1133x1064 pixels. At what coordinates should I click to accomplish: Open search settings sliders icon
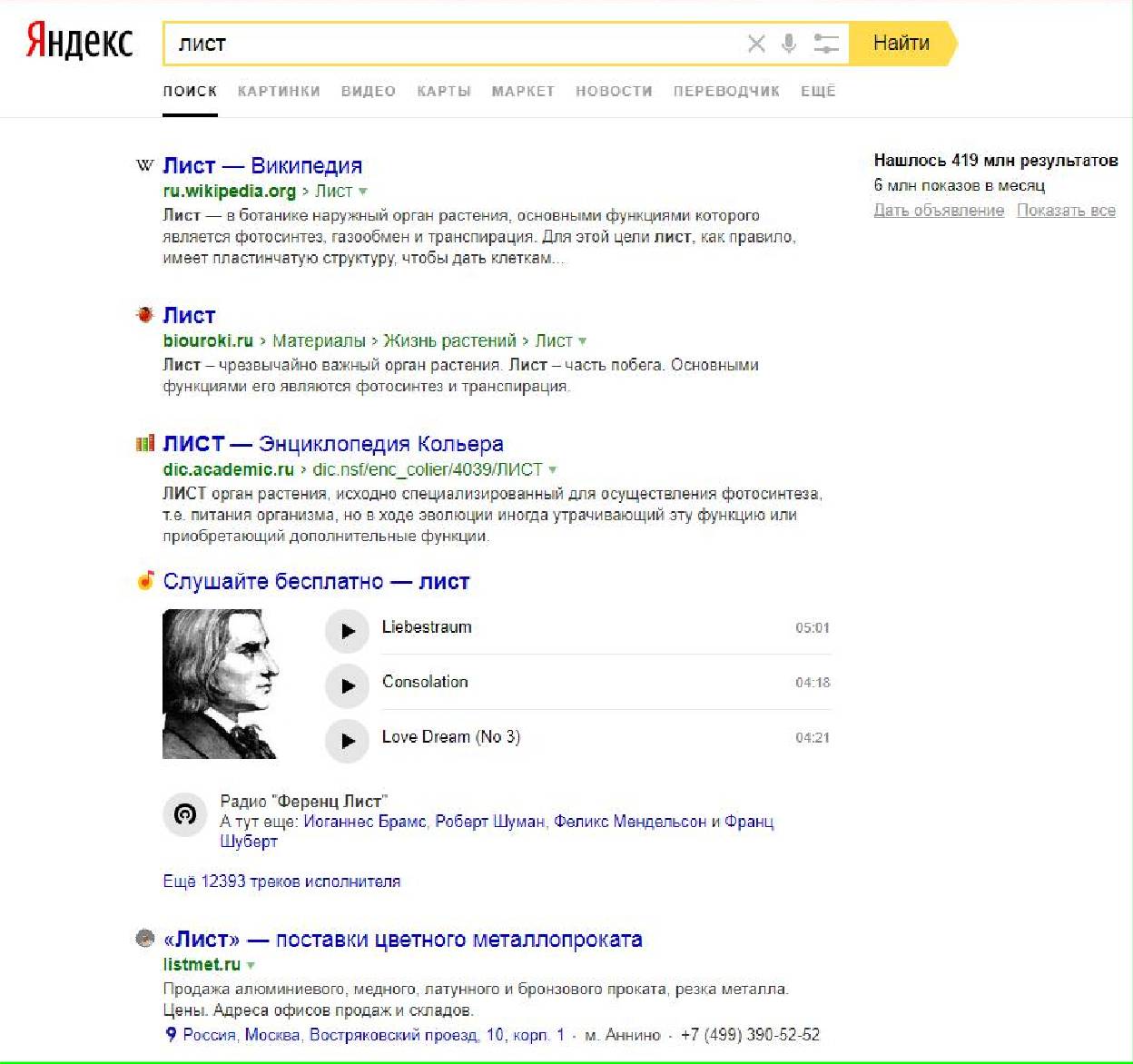(x=825, y=44)
